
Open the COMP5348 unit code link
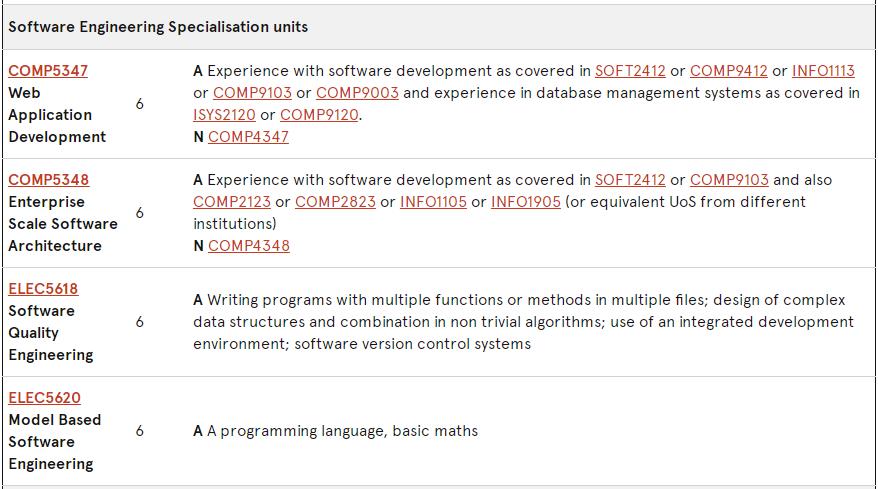coord(48,180)
